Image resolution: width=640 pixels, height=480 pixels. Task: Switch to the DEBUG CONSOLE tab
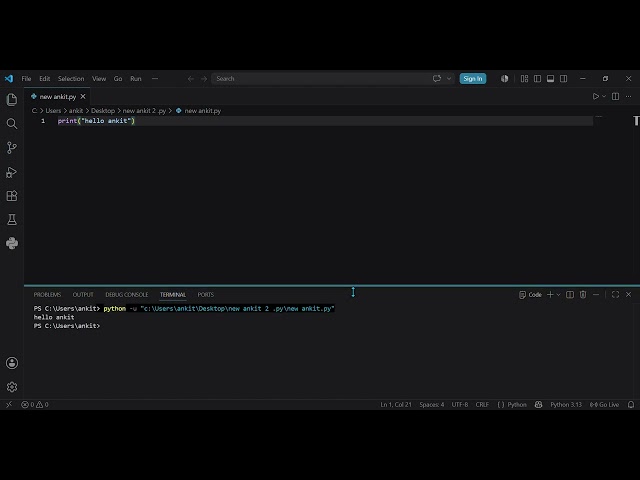click(127, 294)
